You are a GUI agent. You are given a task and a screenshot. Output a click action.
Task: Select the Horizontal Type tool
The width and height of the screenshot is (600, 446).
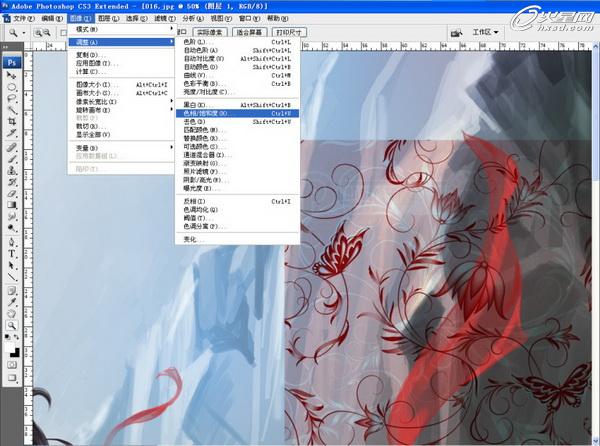(x=11, y=254)
